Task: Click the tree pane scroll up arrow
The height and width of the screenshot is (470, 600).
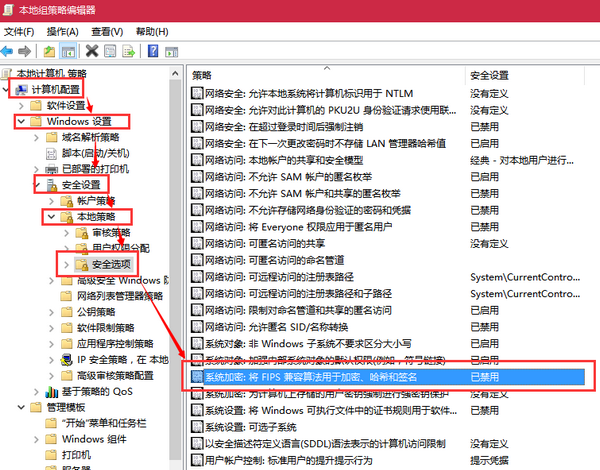Action: 175,73
